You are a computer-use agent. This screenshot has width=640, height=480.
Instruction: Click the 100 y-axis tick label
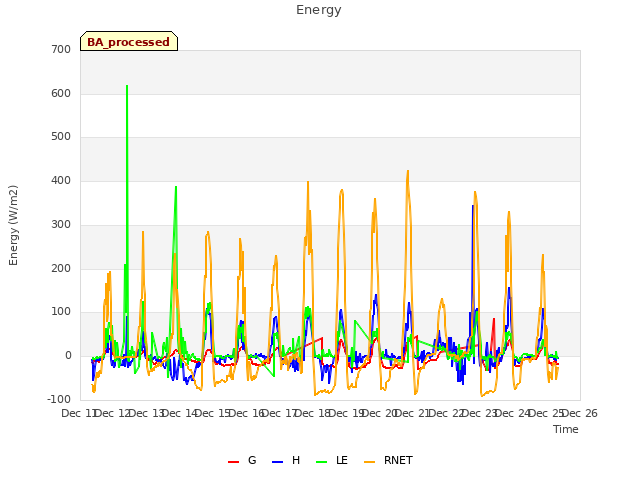pyautogui.click(x=61, y=312)
